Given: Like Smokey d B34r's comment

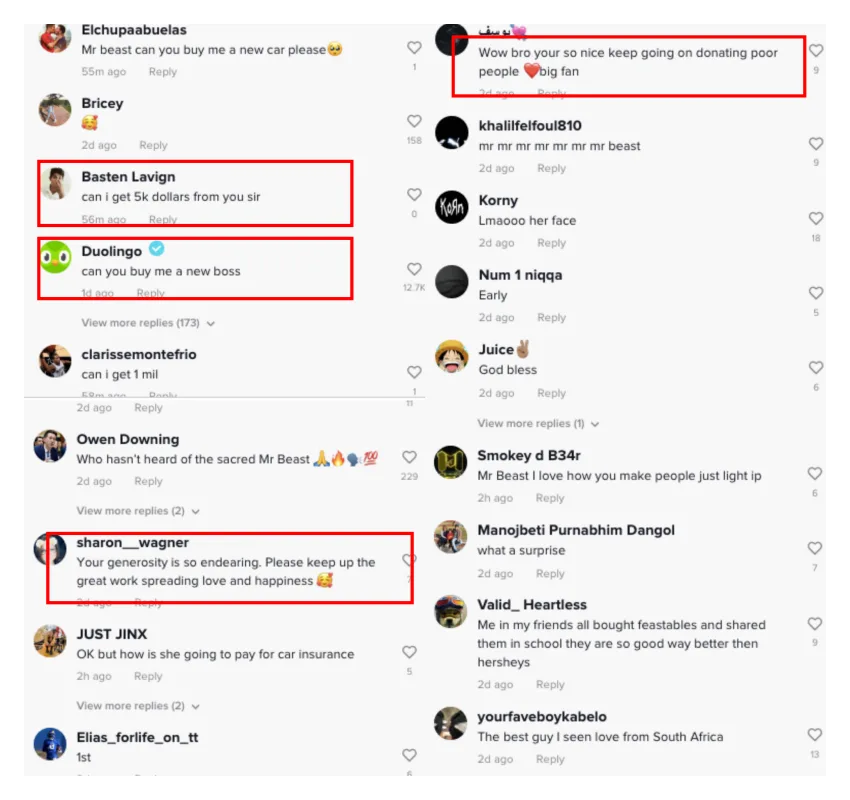Looking at the screenshot, I should point(815,474).
